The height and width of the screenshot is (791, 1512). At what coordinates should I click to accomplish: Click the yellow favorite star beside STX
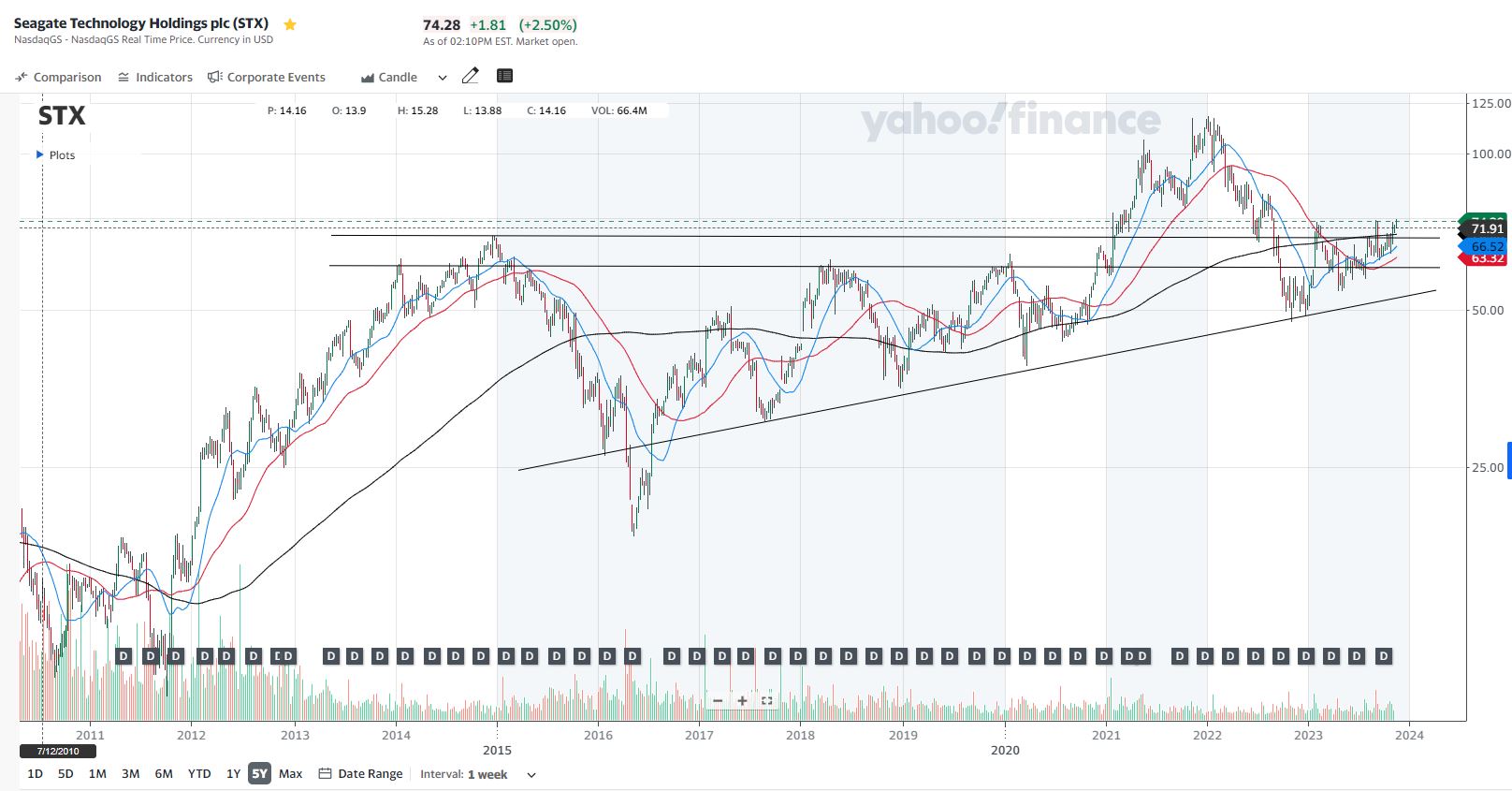[290, 25]
